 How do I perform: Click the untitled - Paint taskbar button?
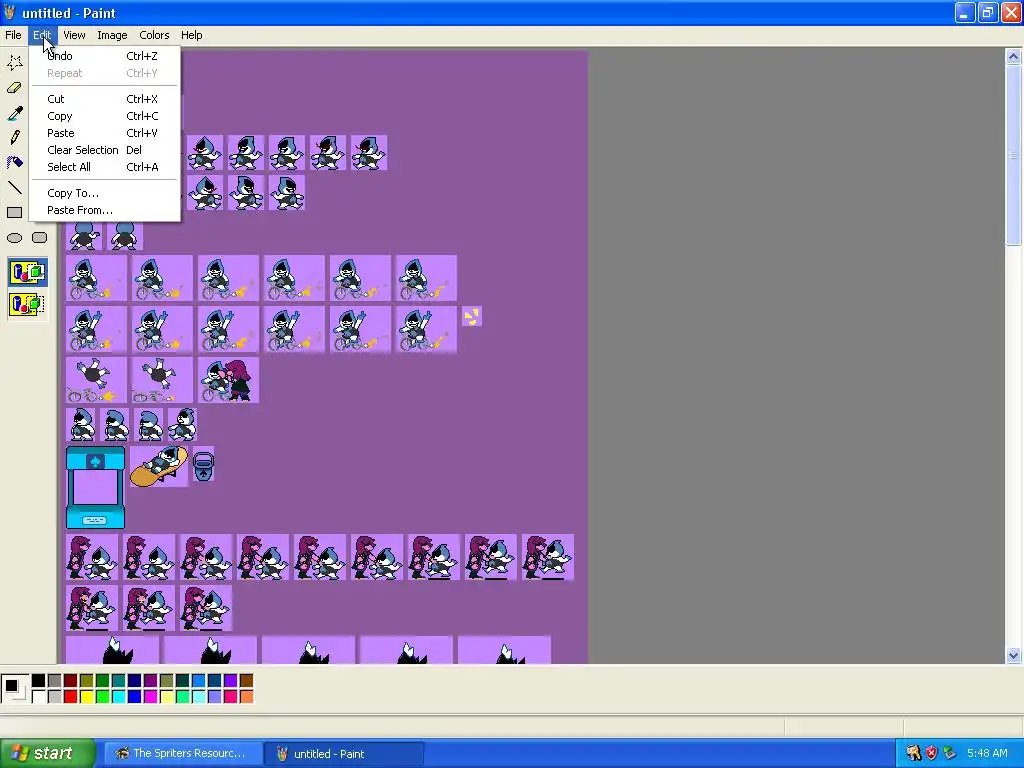pos(344,754)
